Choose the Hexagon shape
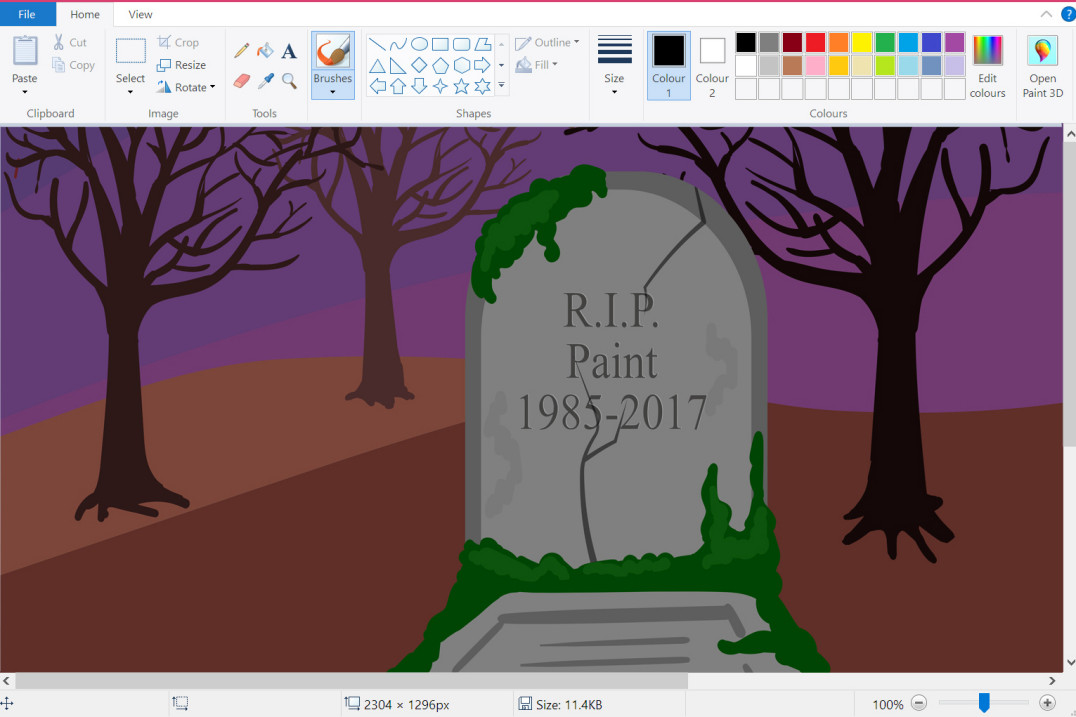The width and height of the screenshot is (1076, 717). (462, 65)
